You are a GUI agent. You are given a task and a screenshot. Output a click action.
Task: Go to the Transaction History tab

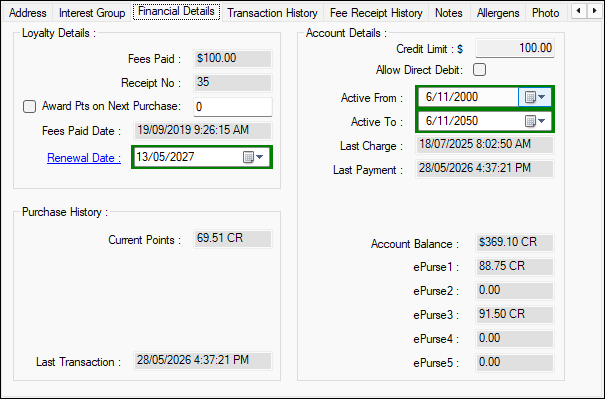pos(272,13)
